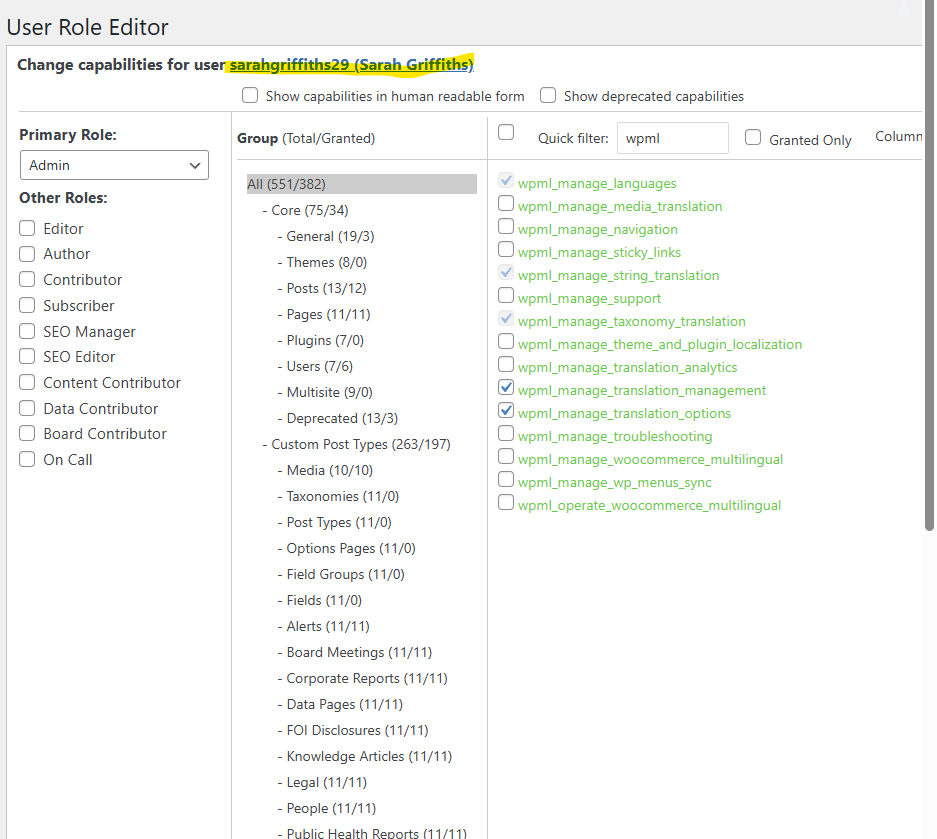Enable wpml_manage_media_translation capability
This screenshot has width=937, height=839.
(506, 203)
